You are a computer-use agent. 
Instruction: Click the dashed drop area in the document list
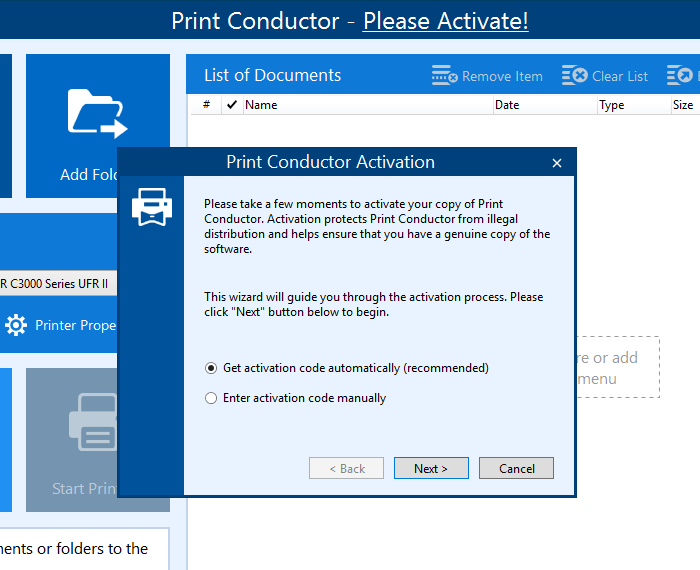coord(617,368)
